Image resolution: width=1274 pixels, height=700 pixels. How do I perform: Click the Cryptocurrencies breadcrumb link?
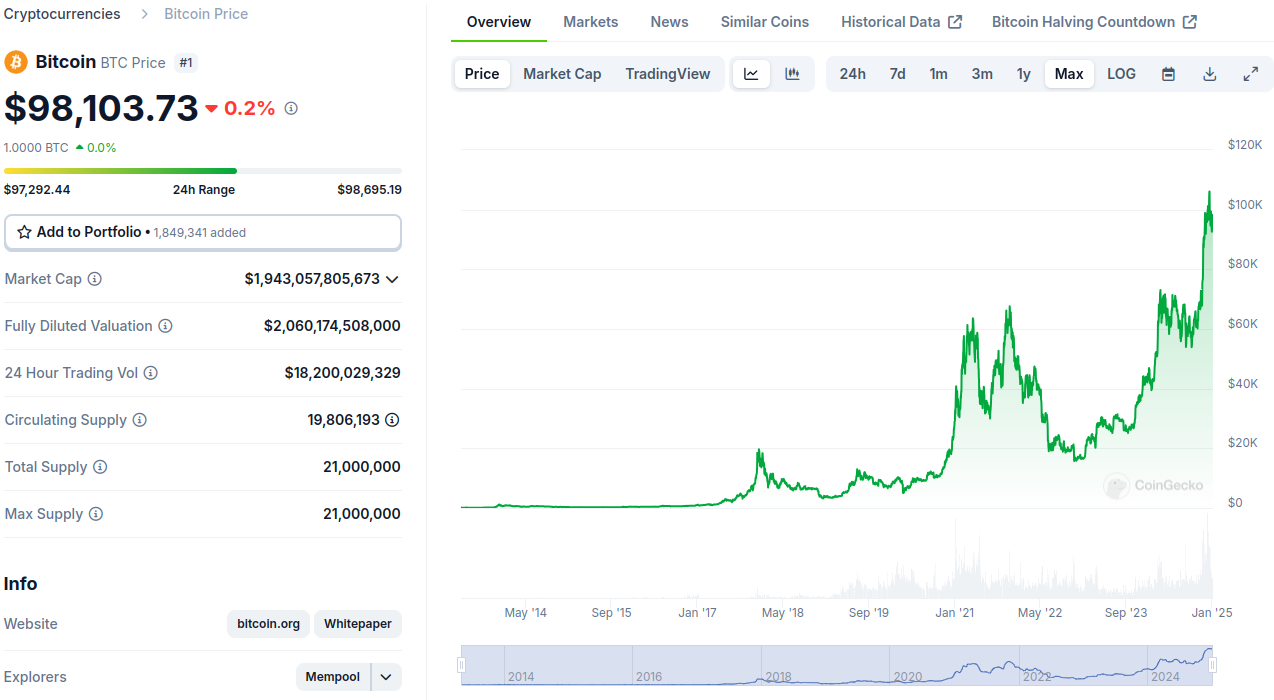pos(62,13)
